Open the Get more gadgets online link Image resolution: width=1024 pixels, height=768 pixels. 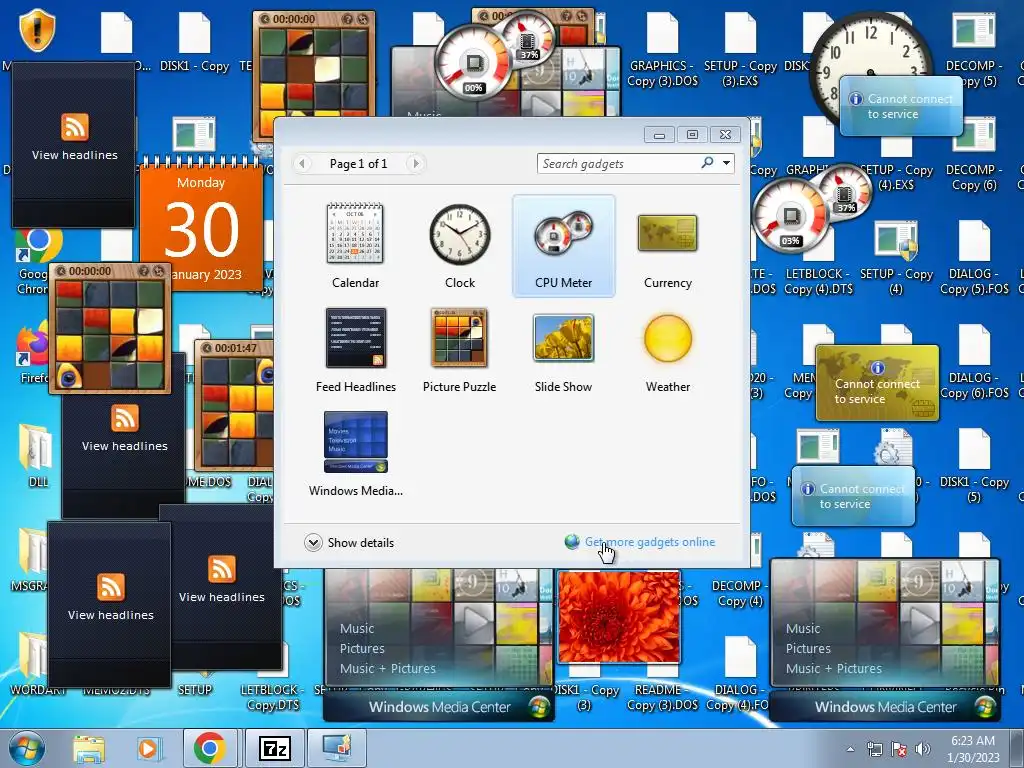(650, 542)
